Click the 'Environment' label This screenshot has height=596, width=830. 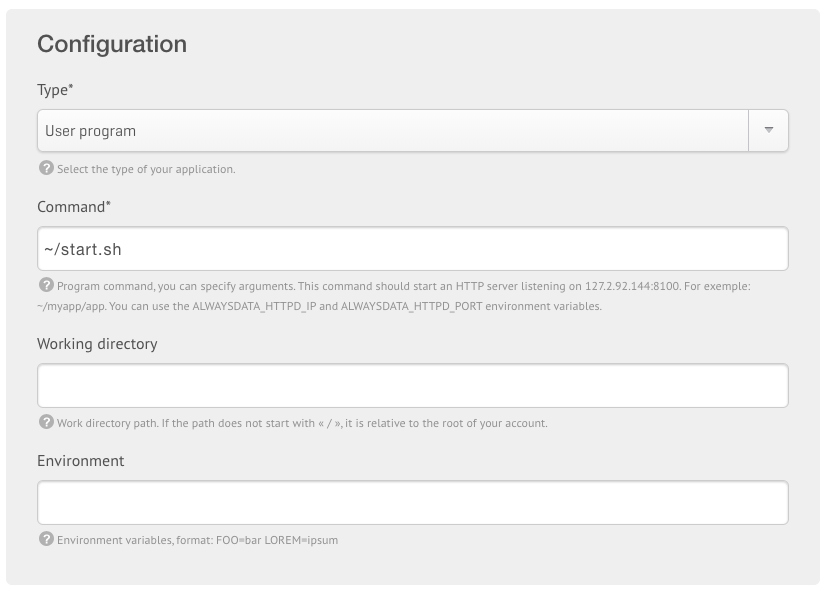coord(81,461)
